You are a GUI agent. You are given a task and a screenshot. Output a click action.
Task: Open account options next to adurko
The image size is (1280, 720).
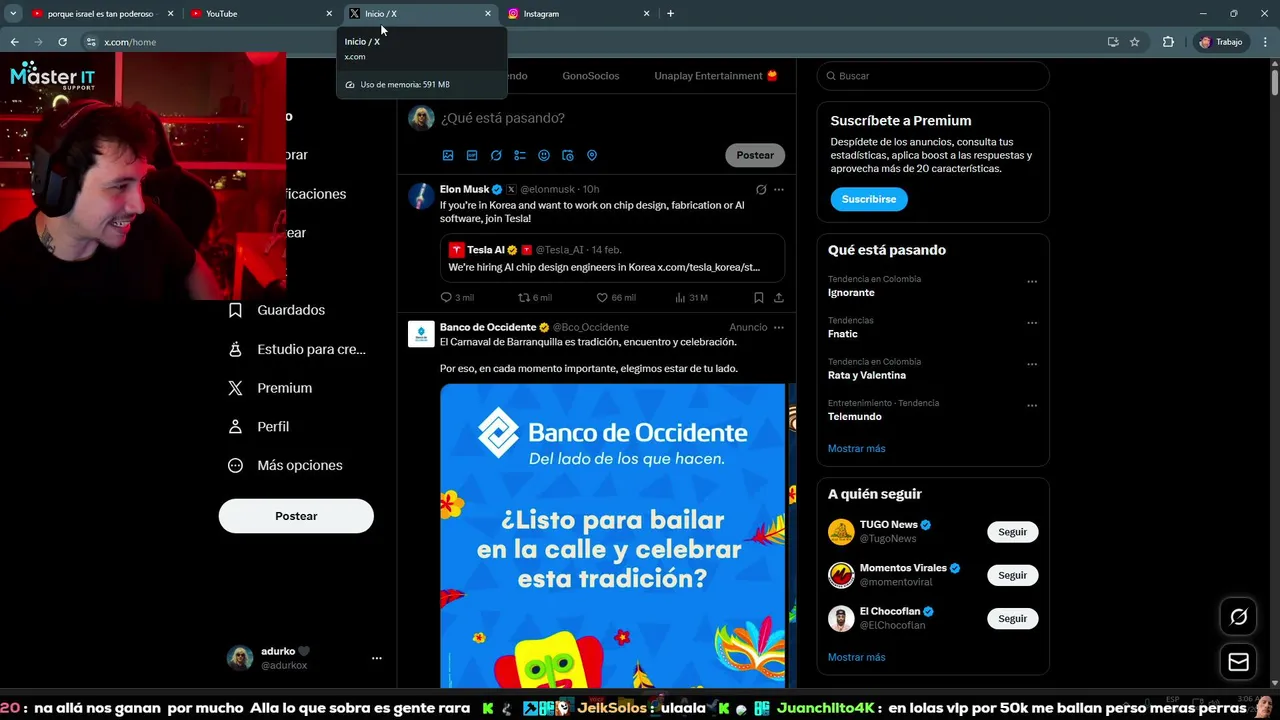(x=377, y=658)
